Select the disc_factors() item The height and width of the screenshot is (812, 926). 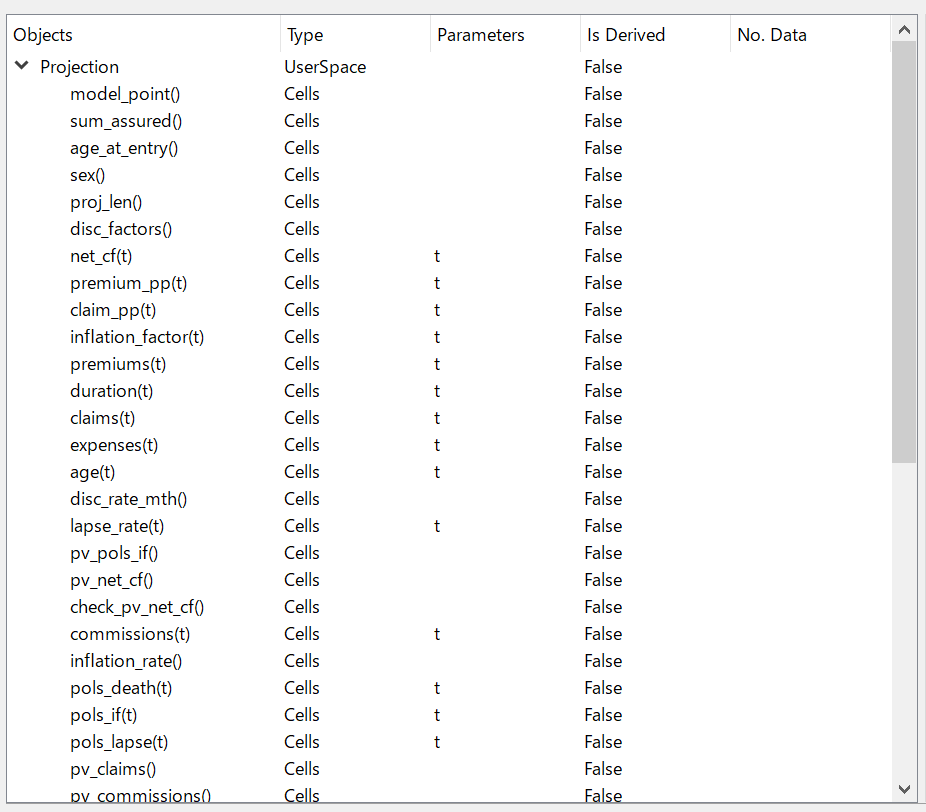[121, 229]
